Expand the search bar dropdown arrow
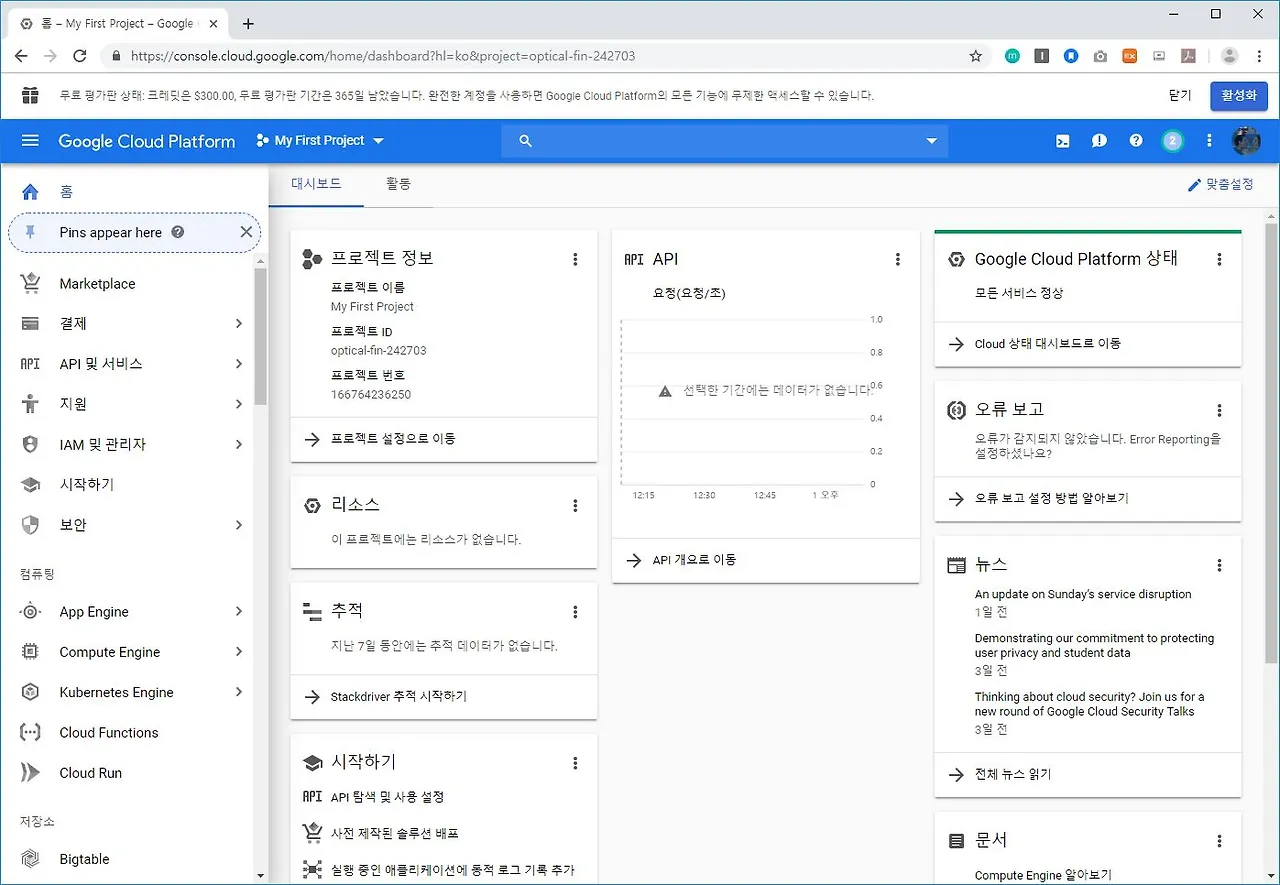This screenshot has width=1280, height=885. (932, 141)
